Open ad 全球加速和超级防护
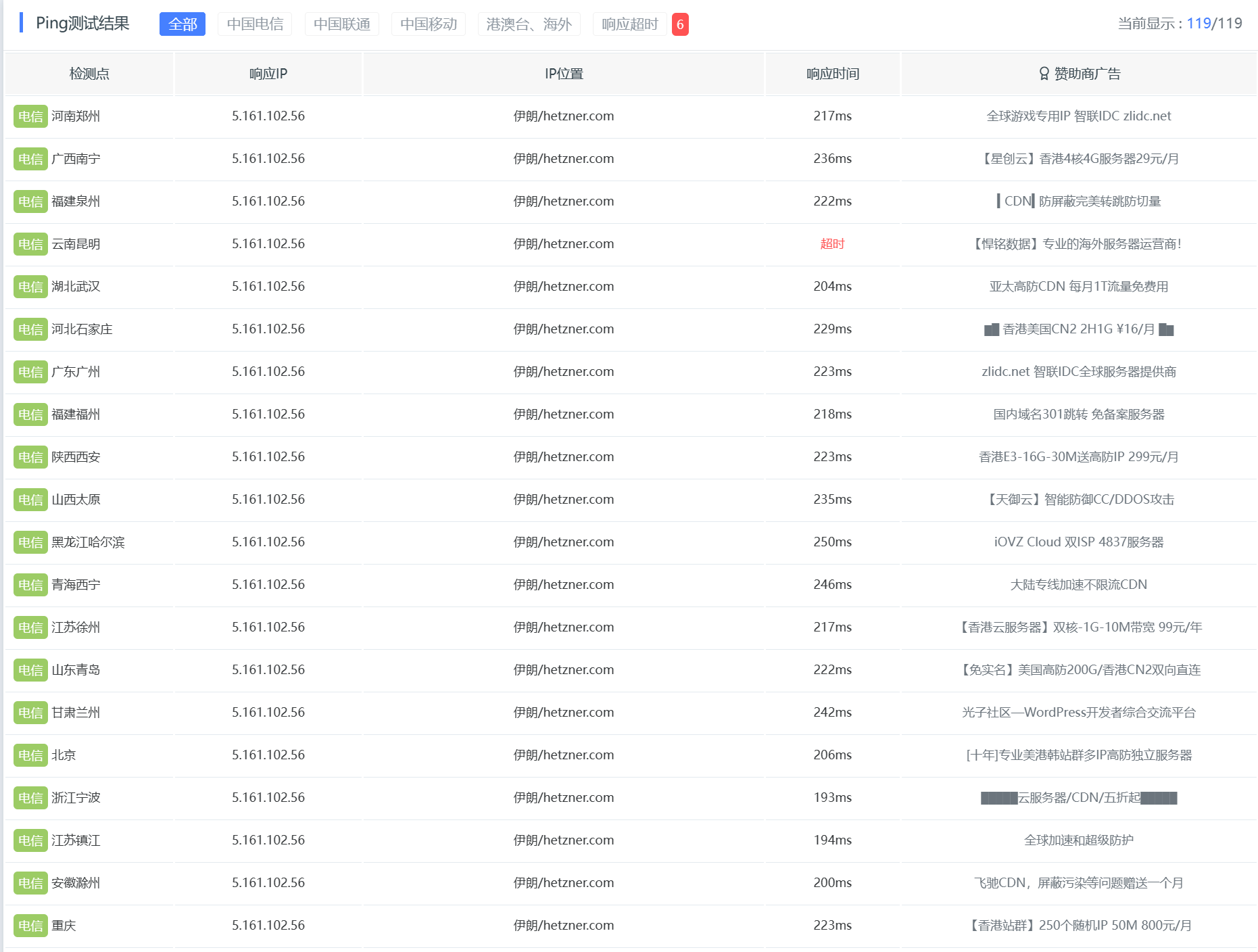Image resolution: width=1258 pixels, height=952 pixels. pyautogui.click(x=1079, y=840)
